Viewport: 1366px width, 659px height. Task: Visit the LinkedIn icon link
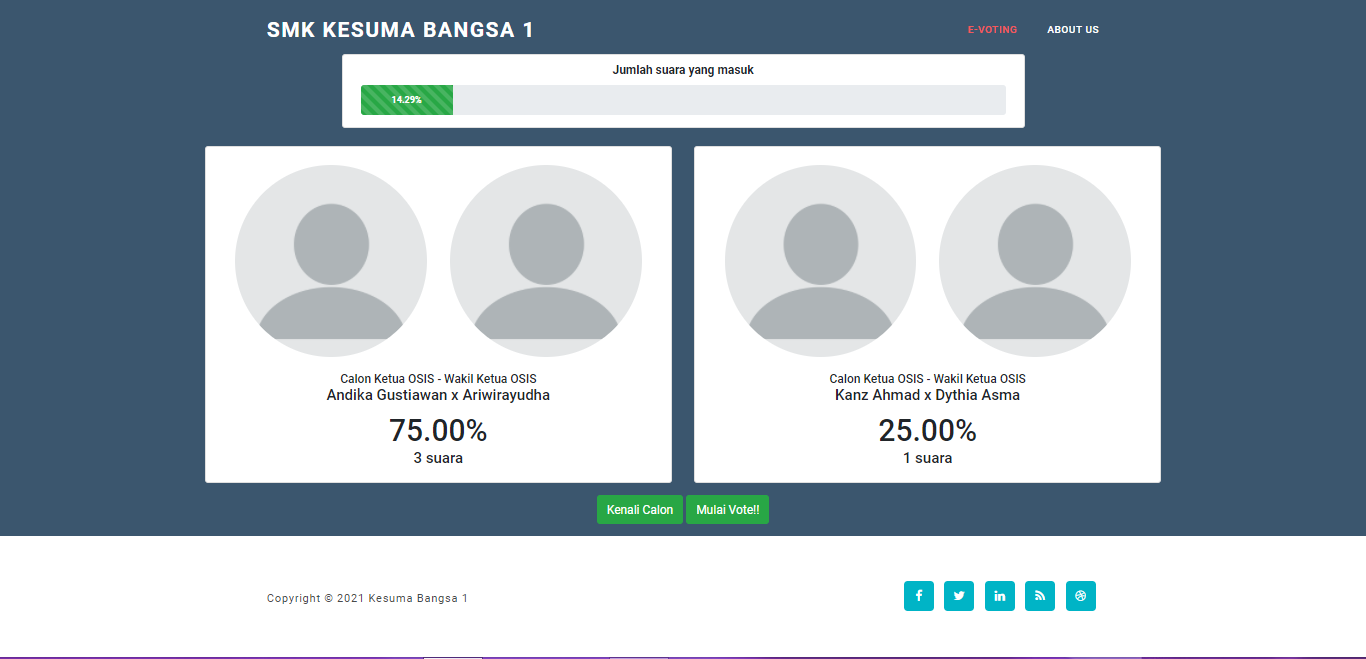(x=1000, y=596)
